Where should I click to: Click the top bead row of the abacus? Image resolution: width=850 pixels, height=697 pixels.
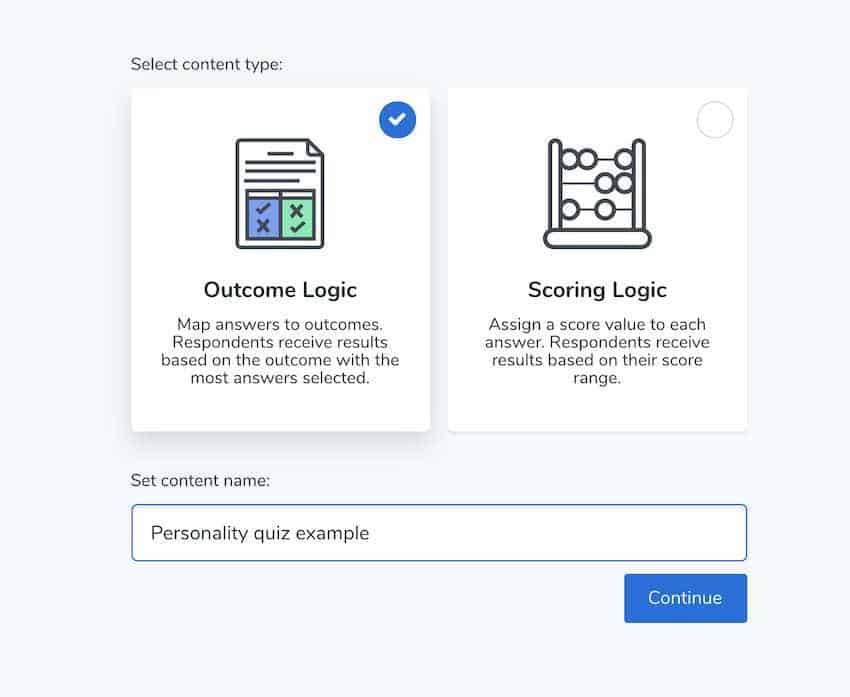pos(597,158)
